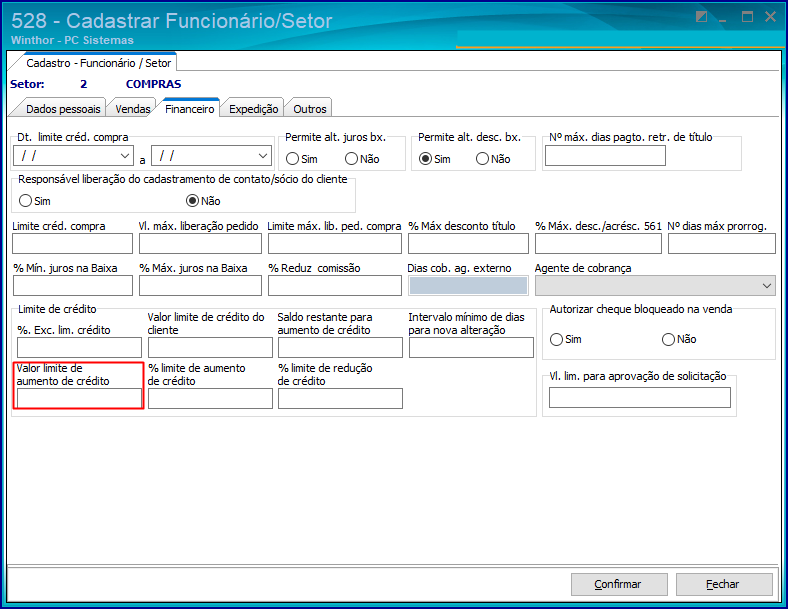The image size is (788, 609).
Task: Expand the Agente de cobrança dropdown
Action: [767, 286]
